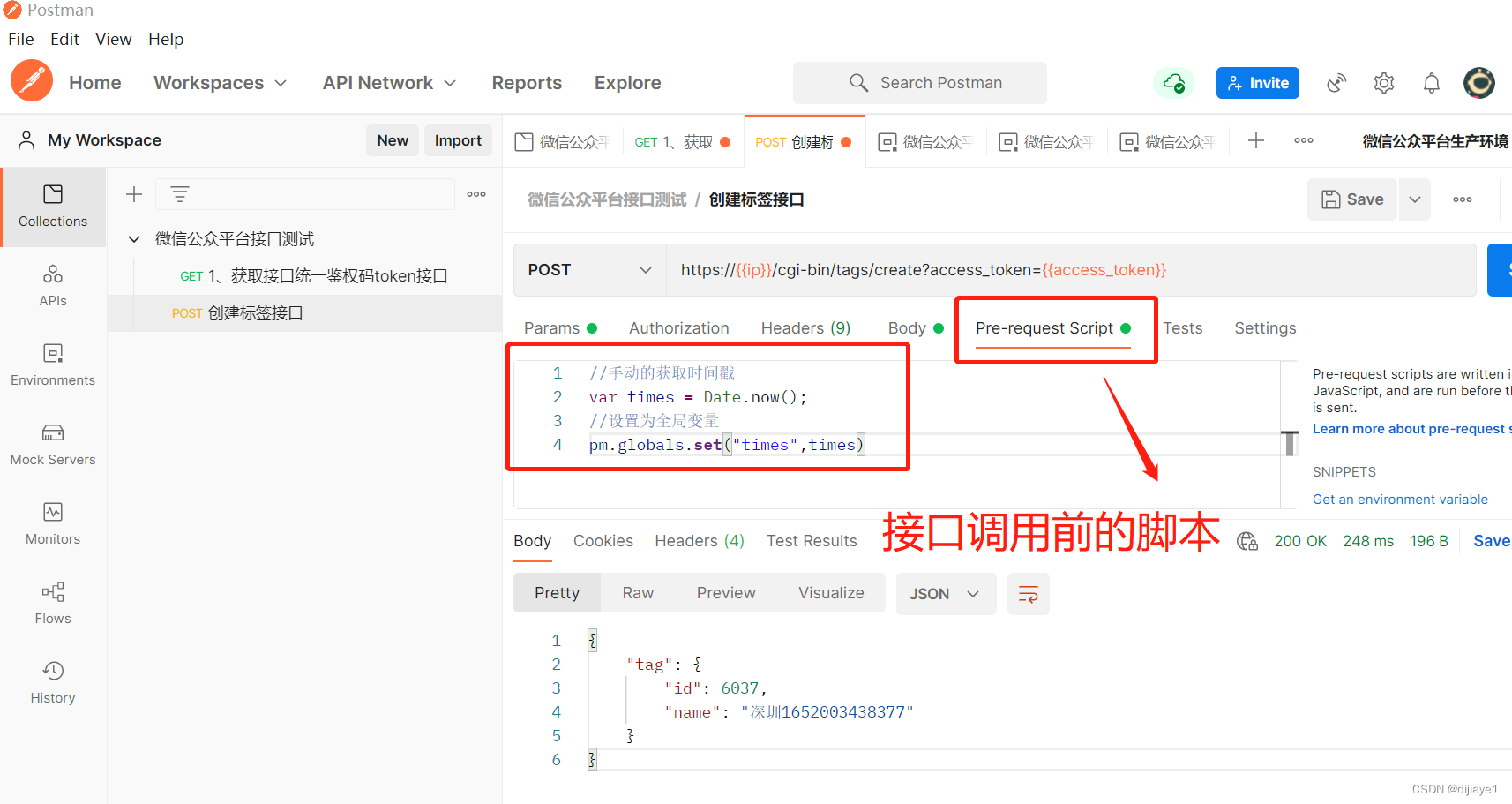Open the View menu
This screenshot has height=804, width=1512.
click(113, 39)
